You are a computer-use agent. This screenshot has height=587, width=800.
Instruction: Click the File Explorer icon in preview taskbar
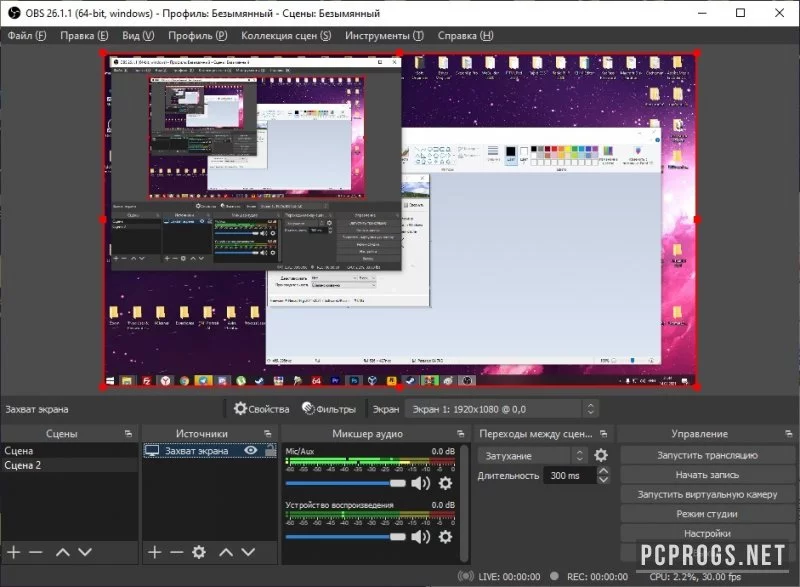[x=127, y=380]
